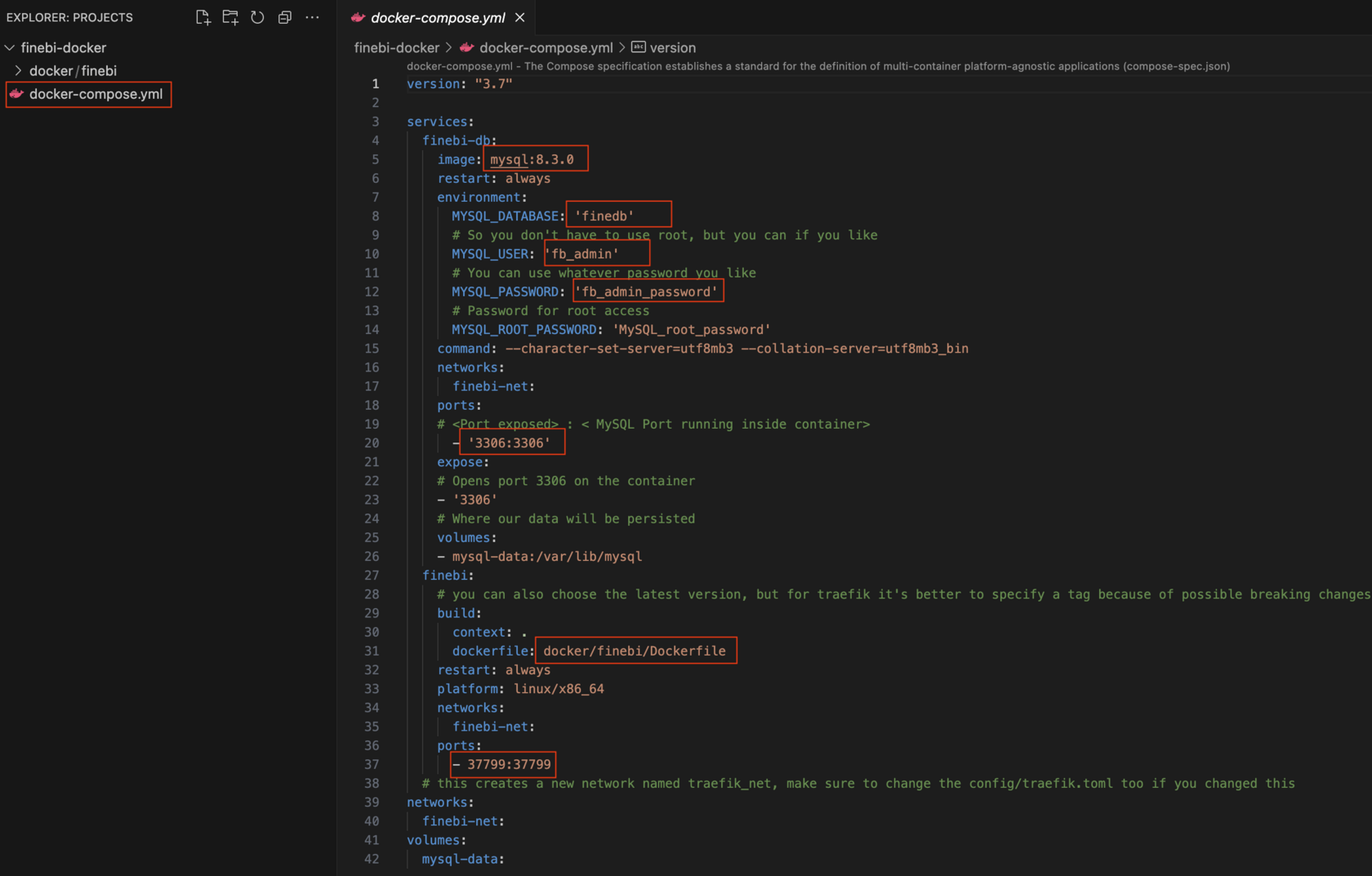Screen dimensions: 1372x876
Task: Collapse all folders in Explorer
Action: (x=284, y=17)
